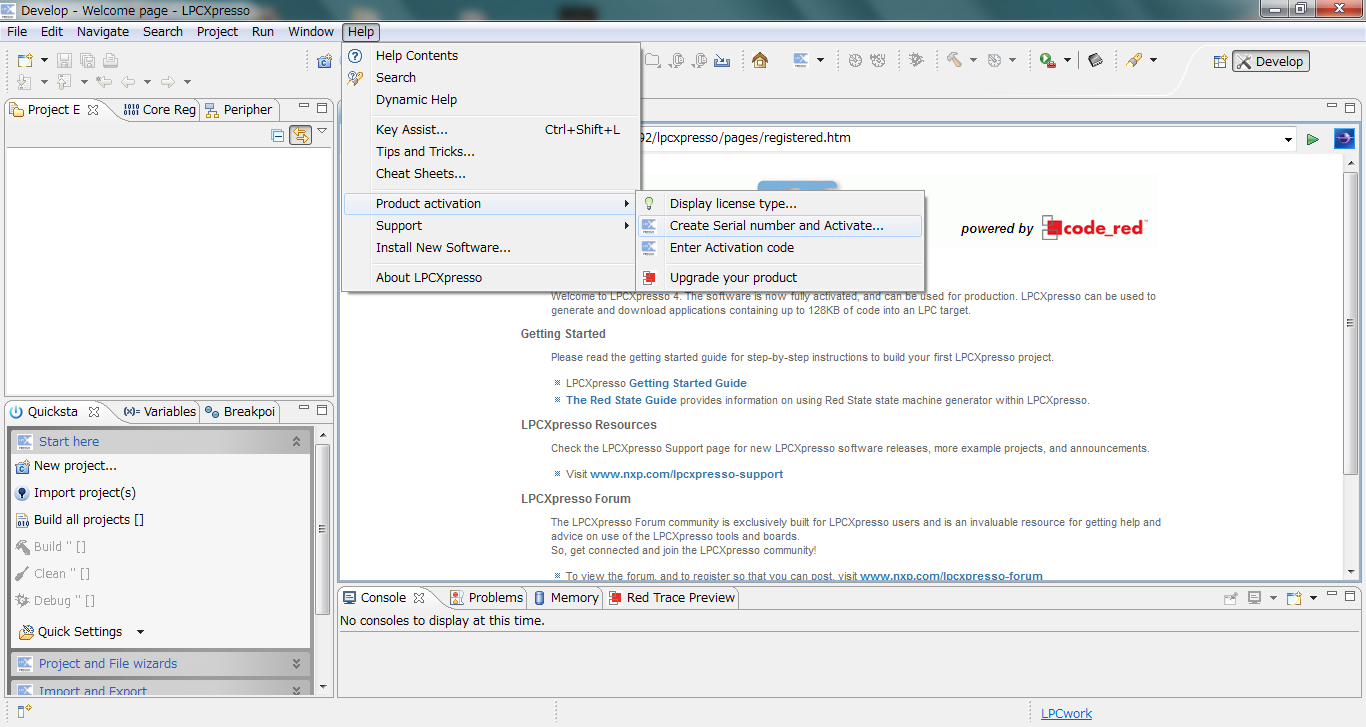This screenshot has height=727, width=1366.
Task: Open the Getting Started Guide link
Action: click(688, 383)
